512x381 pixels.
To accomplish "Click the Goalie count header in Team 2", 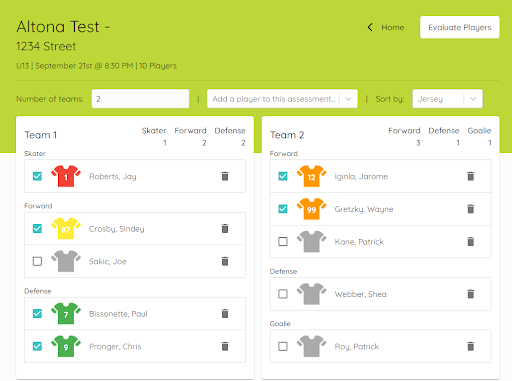I will pyautogui.click(x=479, y=130).
